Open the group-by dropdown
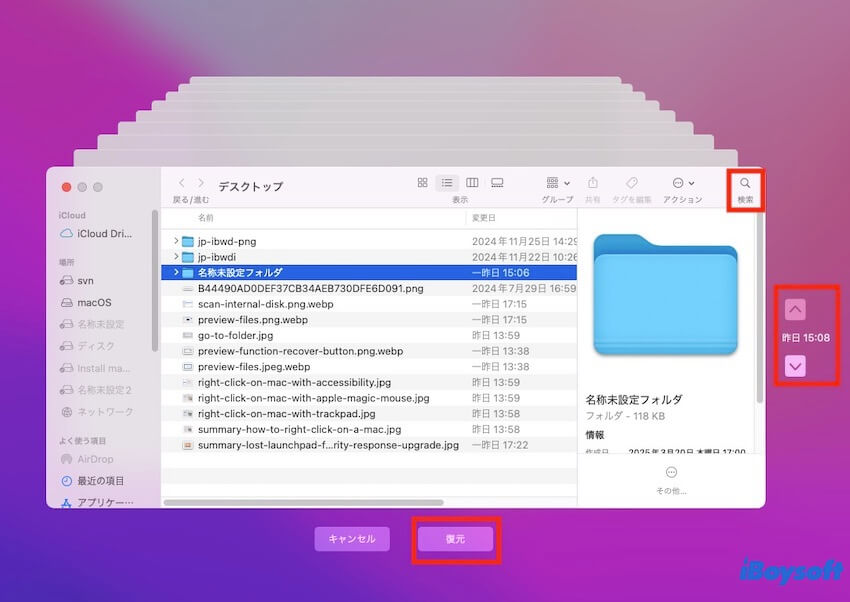Image resolution: width=850 pixels, height=602 pixels. tap(557, 183)
